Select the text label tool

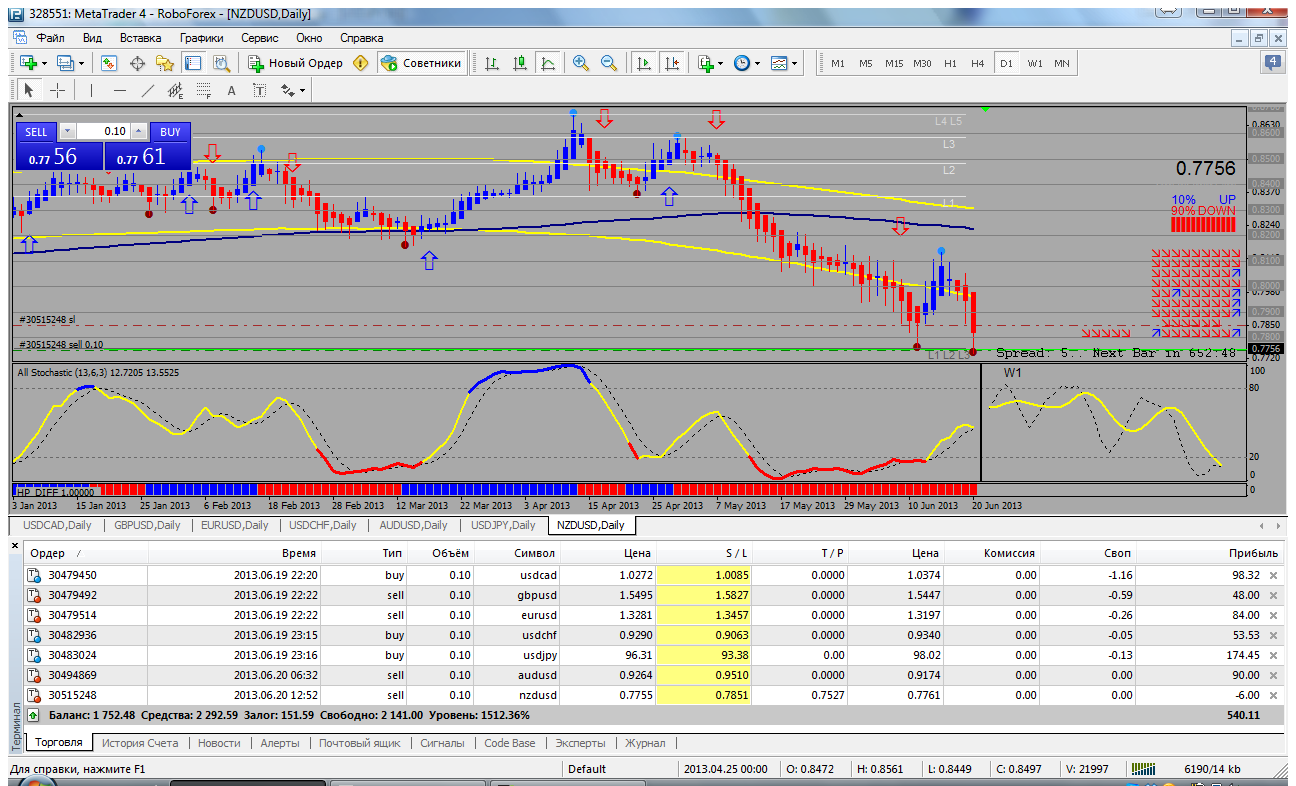[231, 90]
